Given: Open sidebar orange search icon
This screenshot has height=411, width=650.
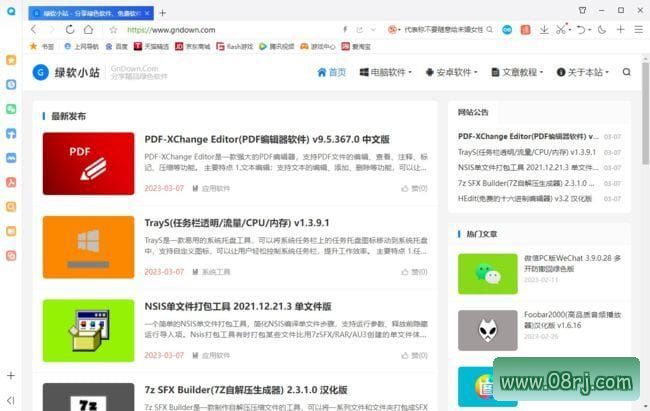Looking at the screenshot, I should [11, 207].
